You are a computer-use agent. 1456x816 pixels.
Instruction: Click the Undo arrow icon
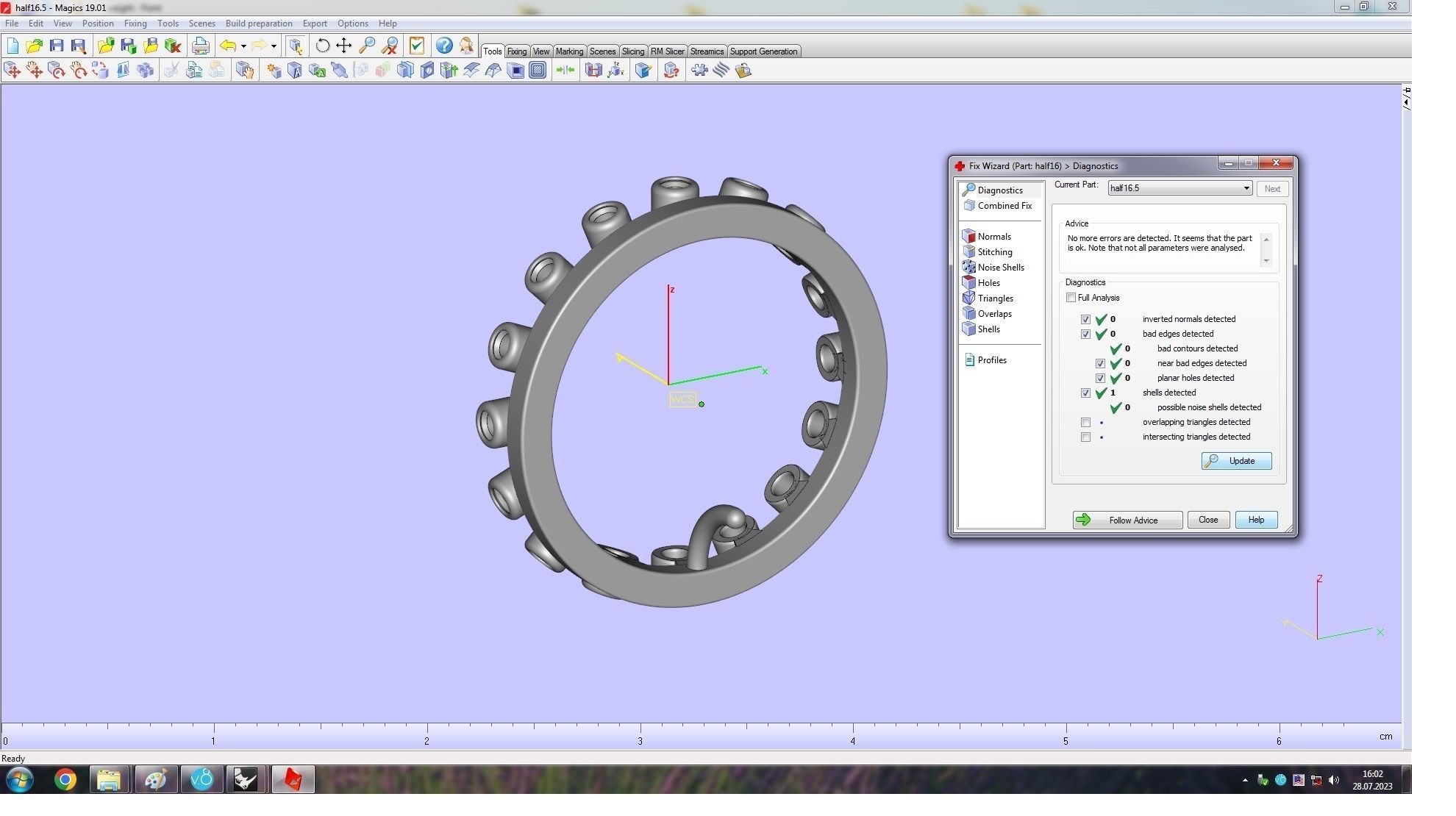pos(228,46)
